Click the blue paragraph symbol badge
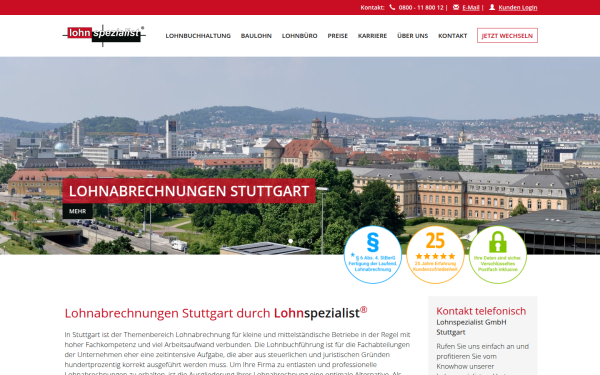 point(373,255)
